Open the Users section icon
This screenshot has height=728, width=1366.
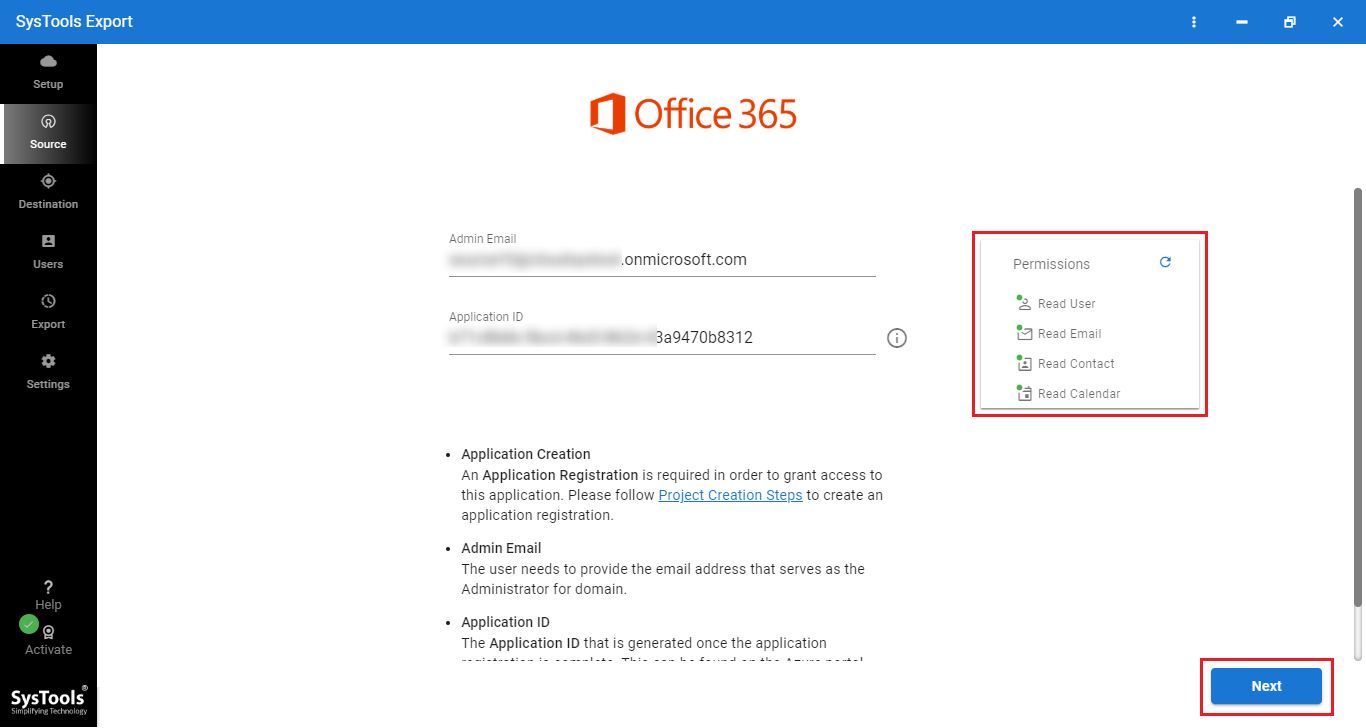tap(48, 242)
